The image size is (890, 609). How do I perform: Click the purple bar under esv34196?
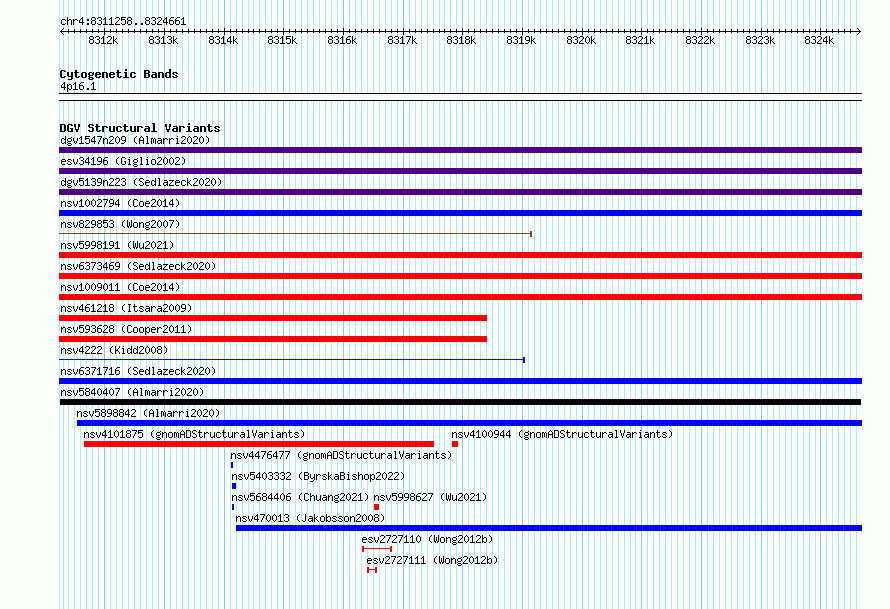[460, 171]
